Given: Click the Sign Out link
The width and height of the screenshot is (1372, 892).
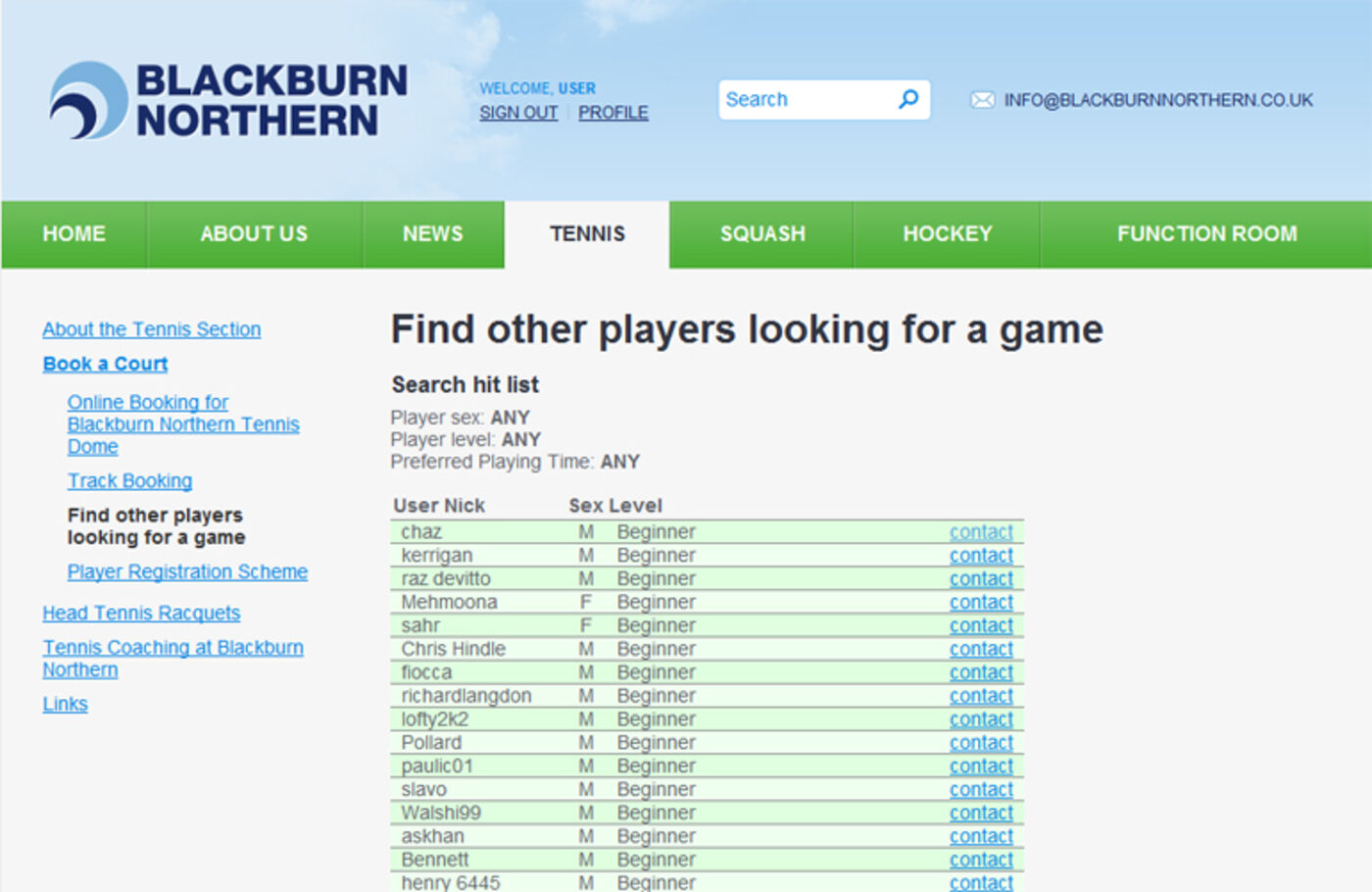Looking at the screenshot, I should click(518, 113).
